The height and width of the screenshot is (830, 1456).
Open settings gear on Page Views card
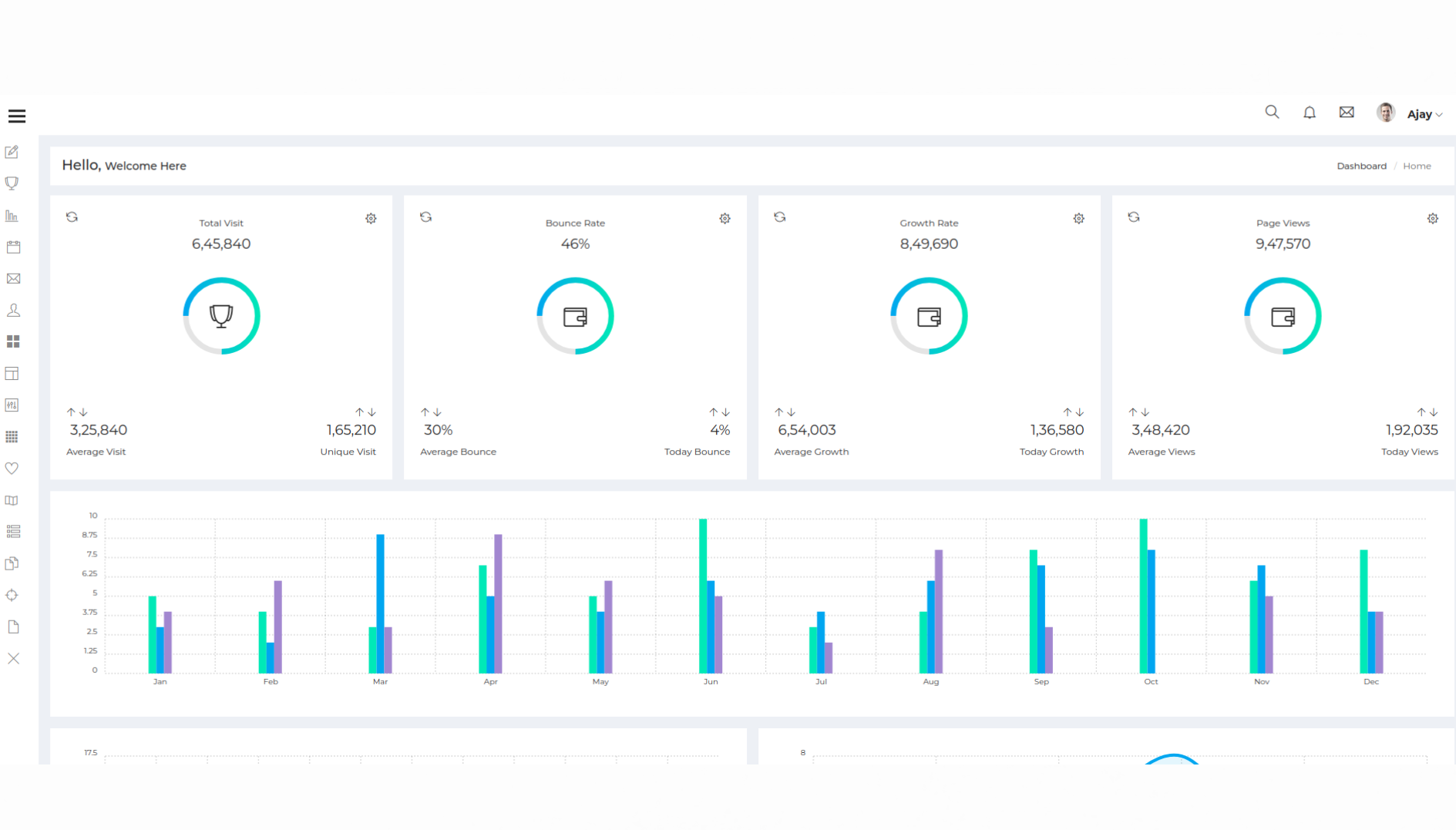(1432, 219)
